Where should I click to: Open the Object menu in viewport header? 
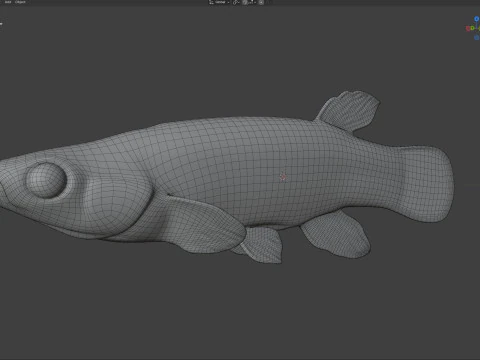click(x=20, y=2)
